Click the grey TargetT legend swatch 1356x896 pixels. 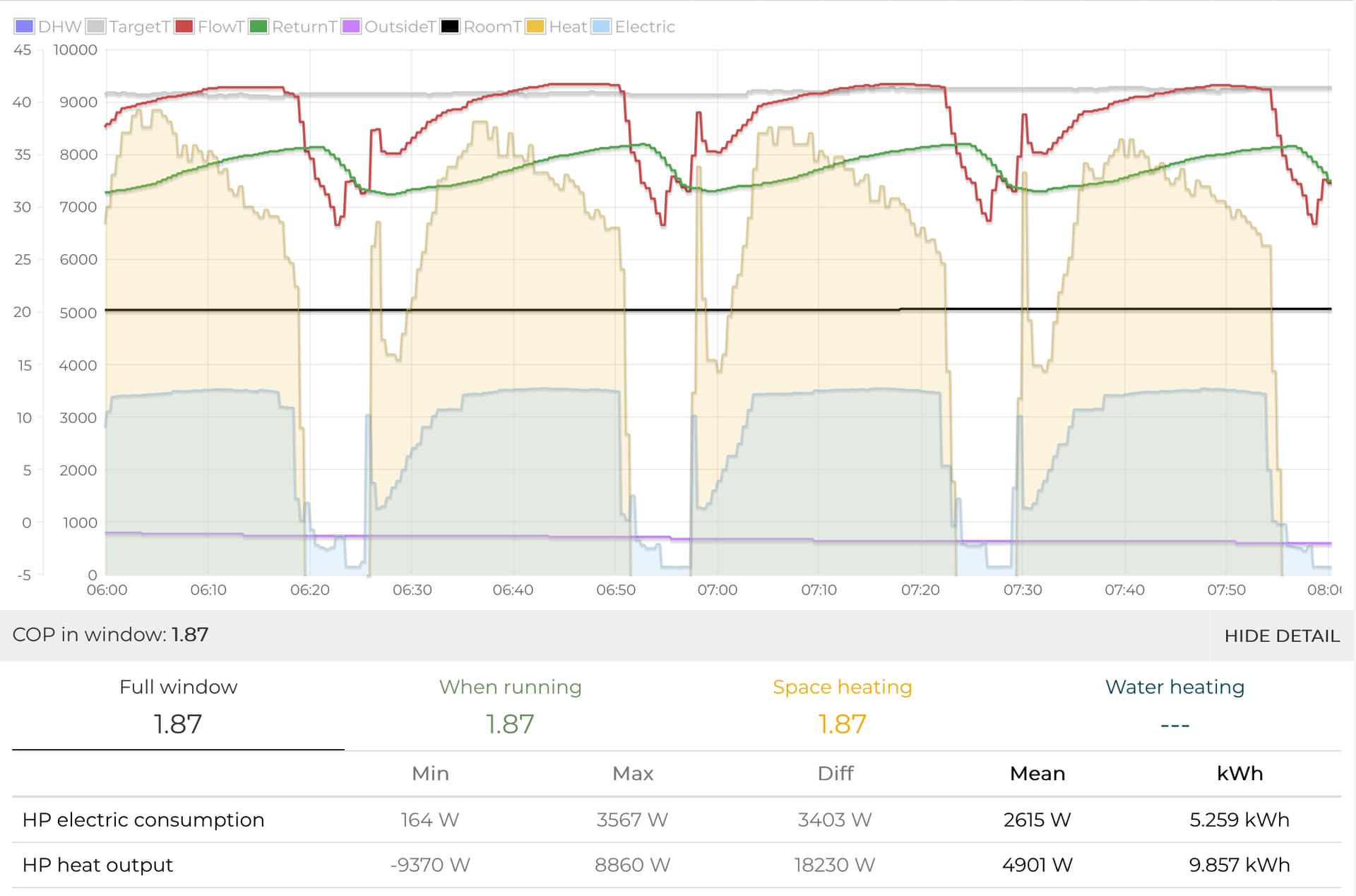coord(95,27)
